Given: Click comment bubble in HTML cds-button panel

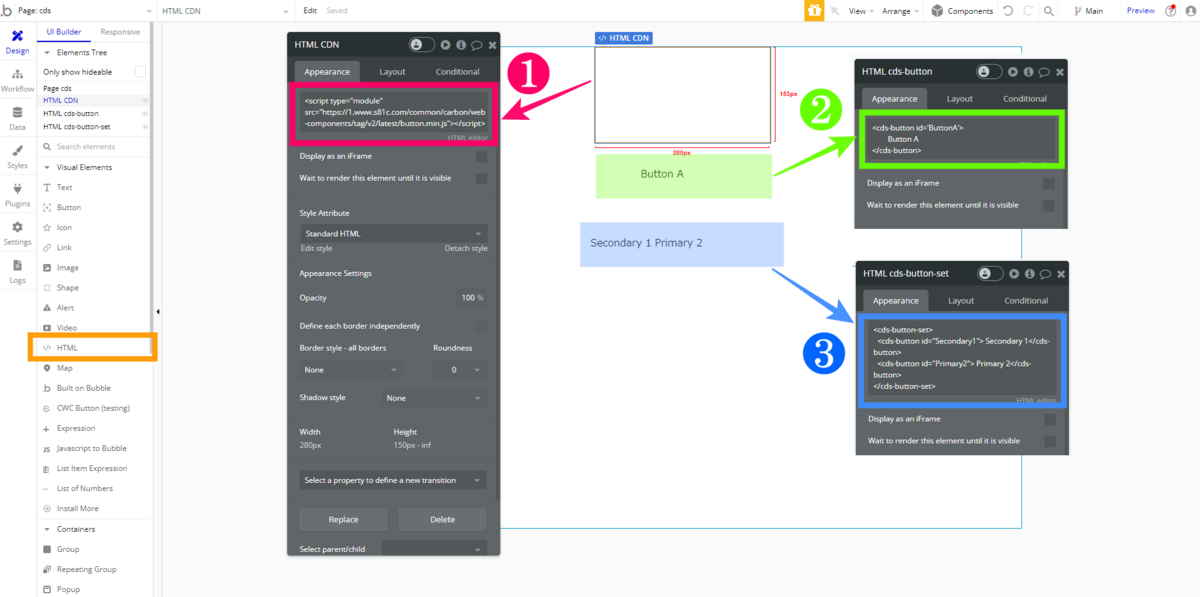Looking at the screenshot, I should tap(1044, 72).
